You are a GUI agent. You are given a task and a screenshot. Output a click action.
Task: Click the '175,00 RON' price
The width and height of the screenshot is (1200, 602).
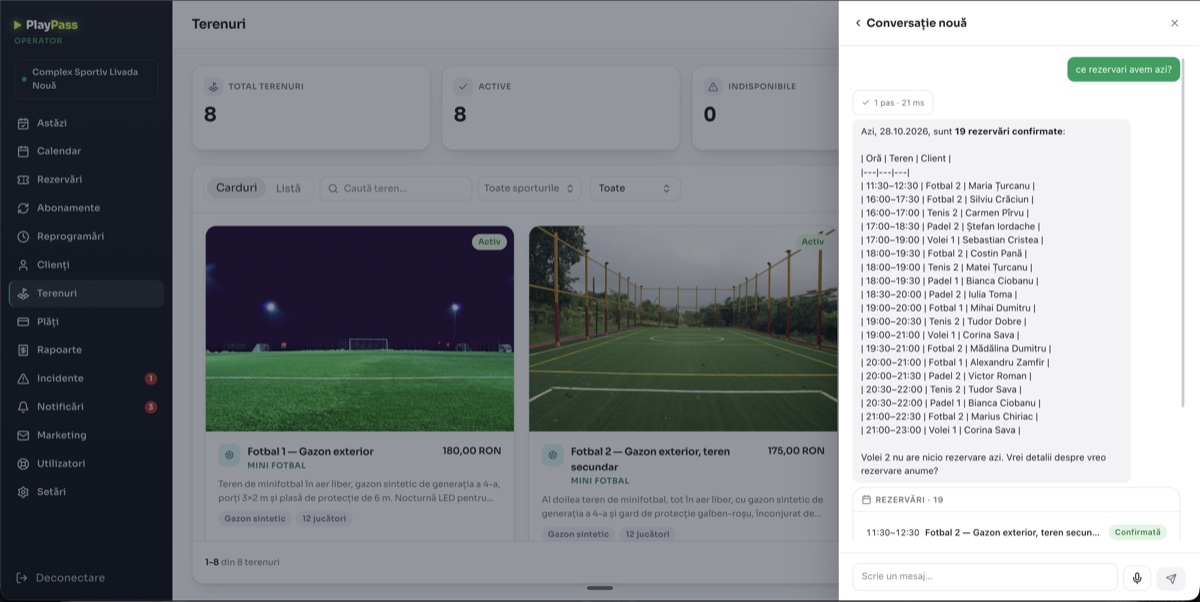796,451
